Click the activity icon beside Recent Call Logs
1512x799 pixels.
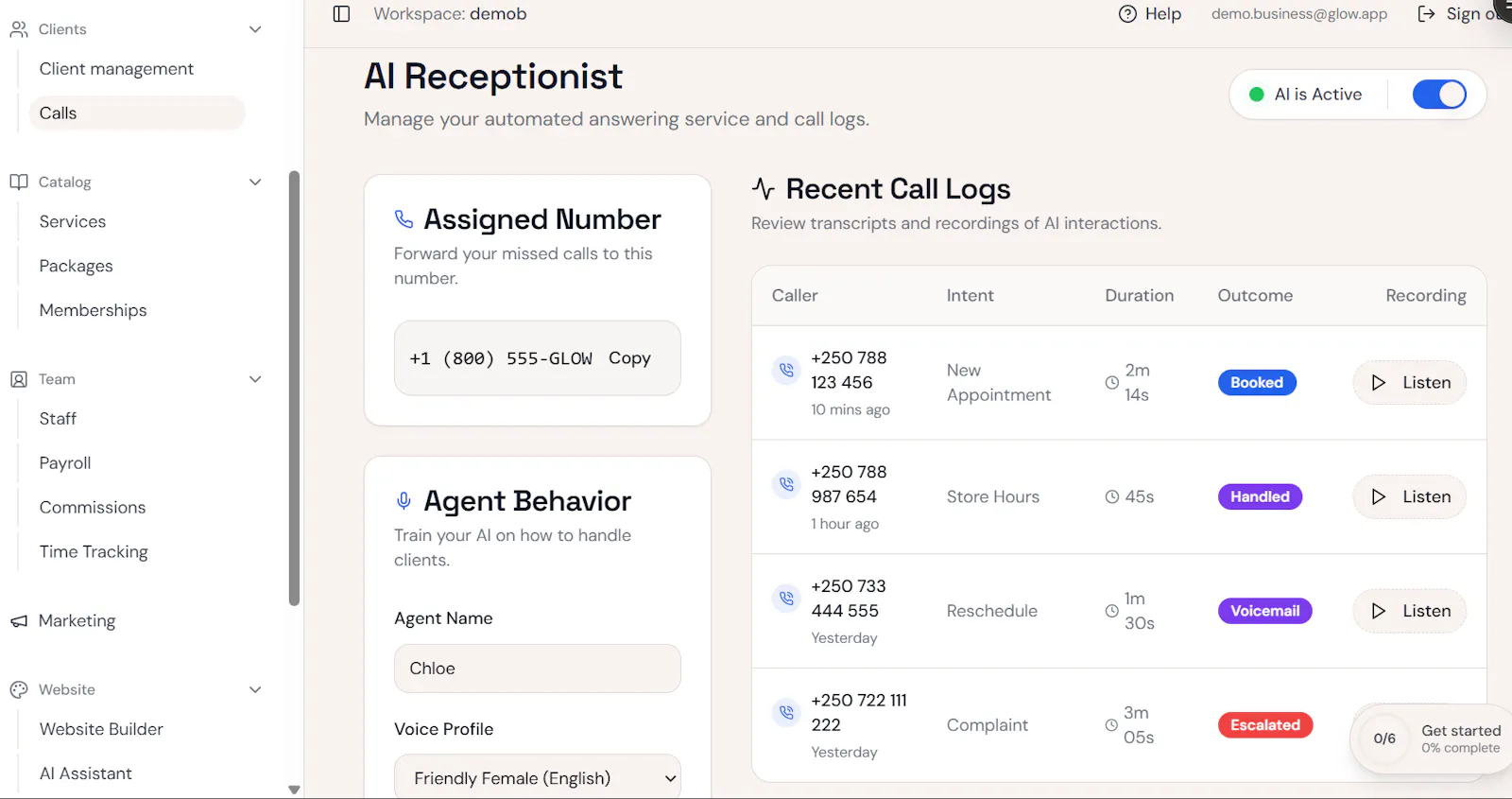763,188
